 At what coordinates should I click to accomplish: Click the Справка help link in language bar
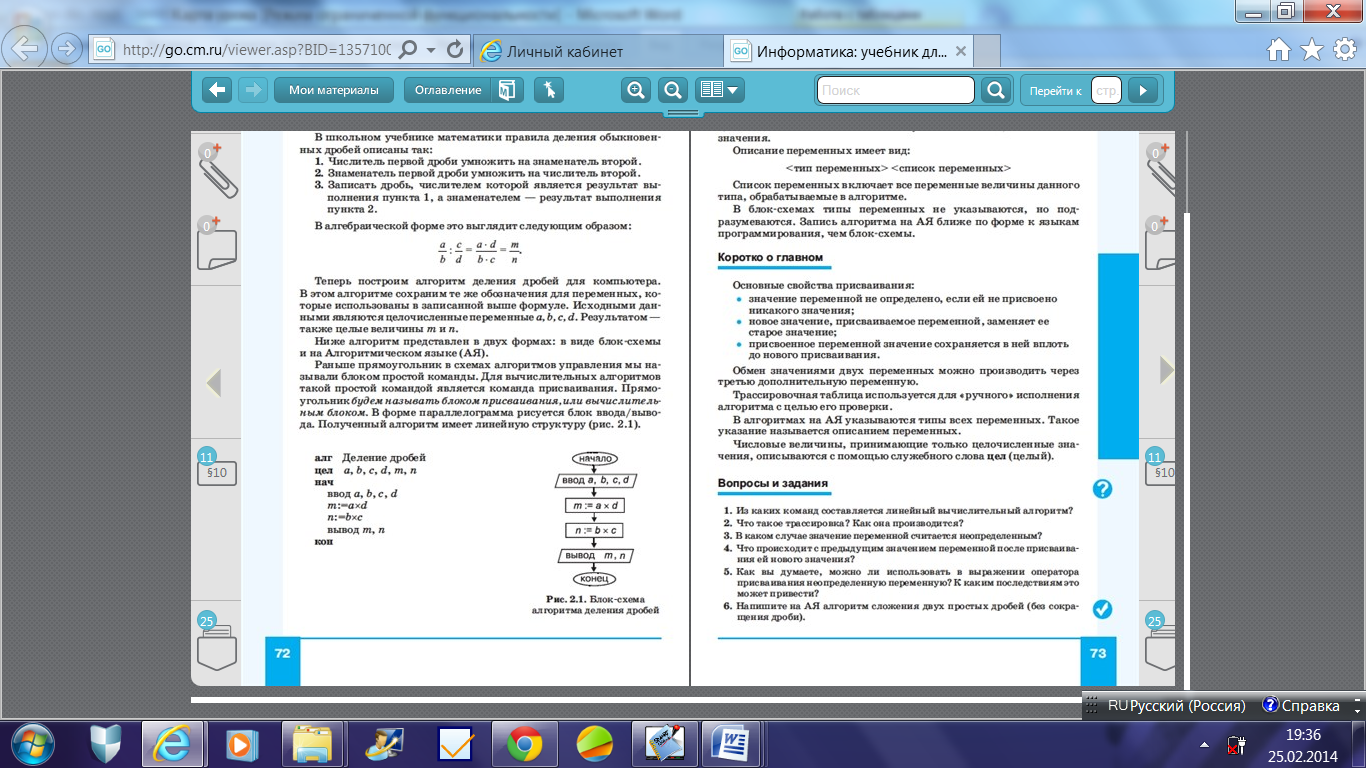(1301, 706)
